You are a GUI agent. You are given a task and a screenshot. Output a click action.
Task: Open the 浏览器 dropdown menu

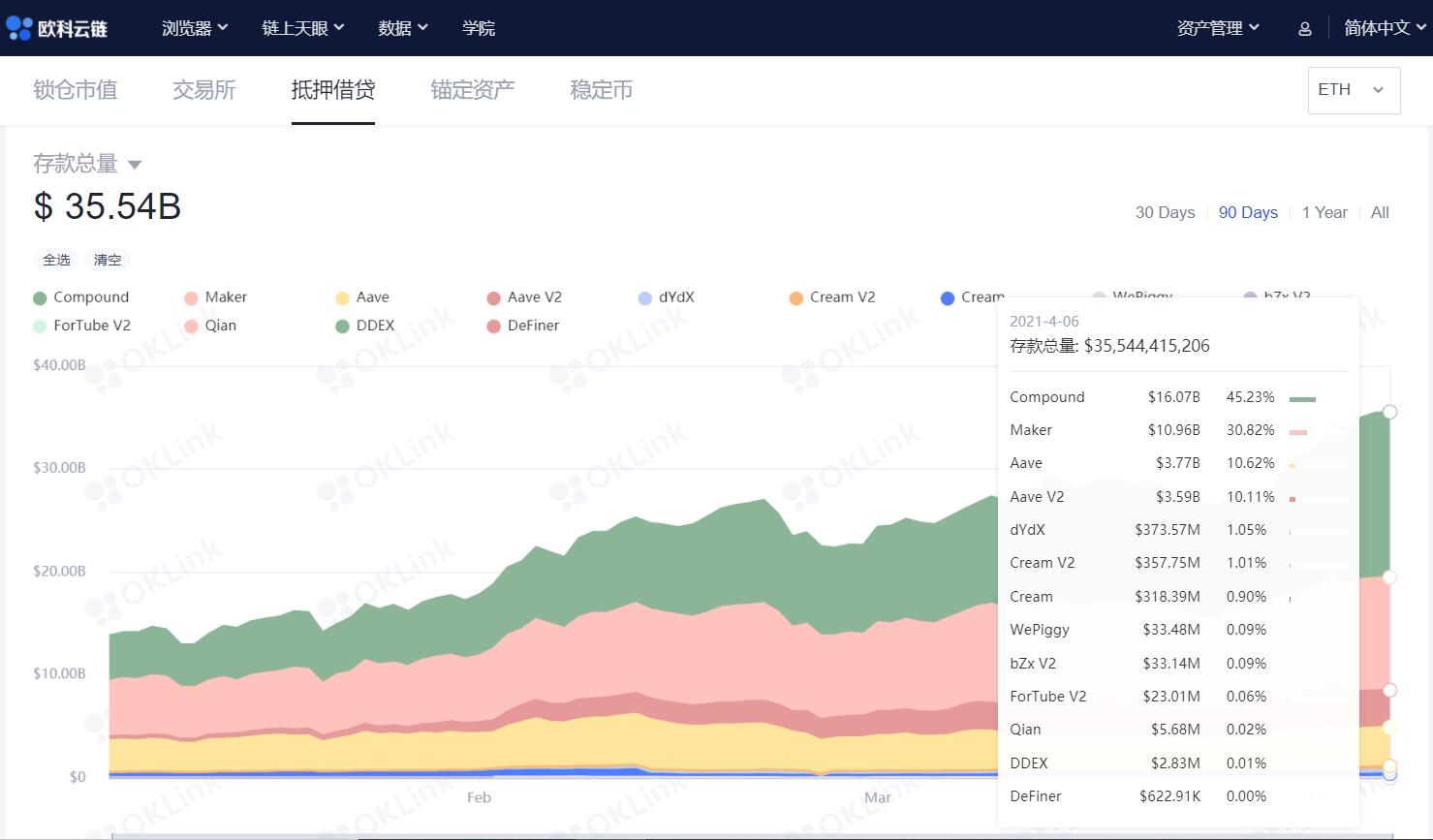coord(195,28)
